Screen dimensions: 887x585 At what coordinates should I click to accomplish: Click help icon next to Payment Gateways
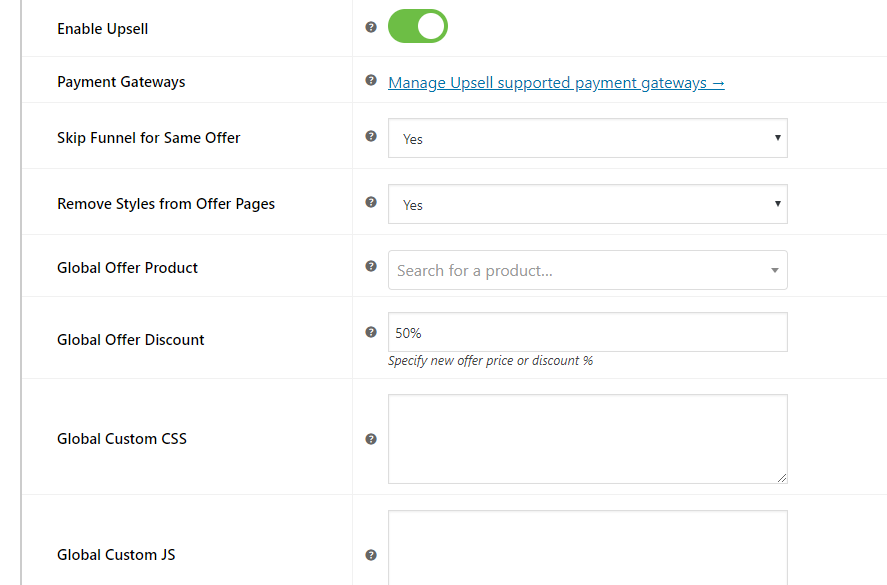(371, 80)
